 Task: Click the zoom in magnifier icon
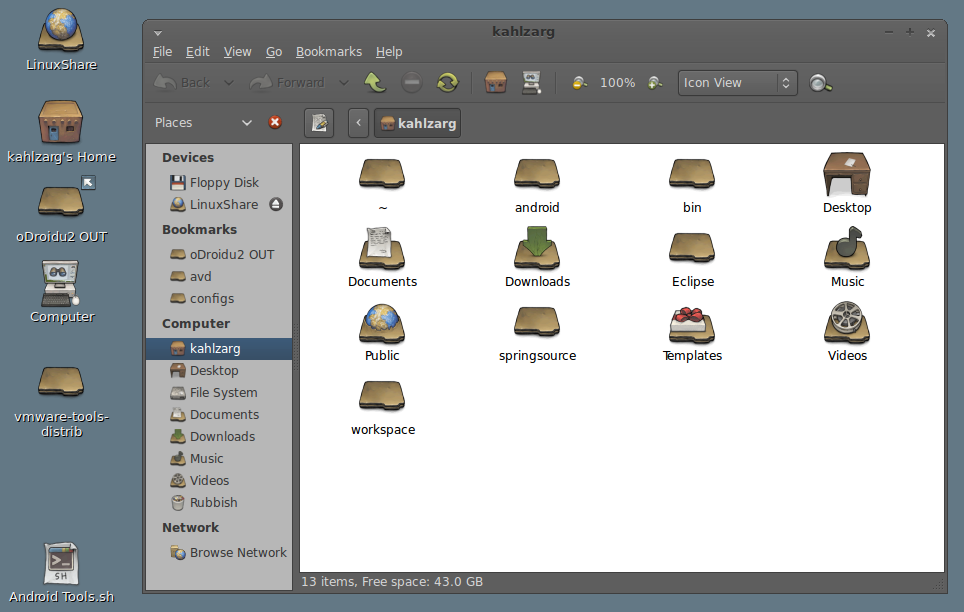click(655, 83)
